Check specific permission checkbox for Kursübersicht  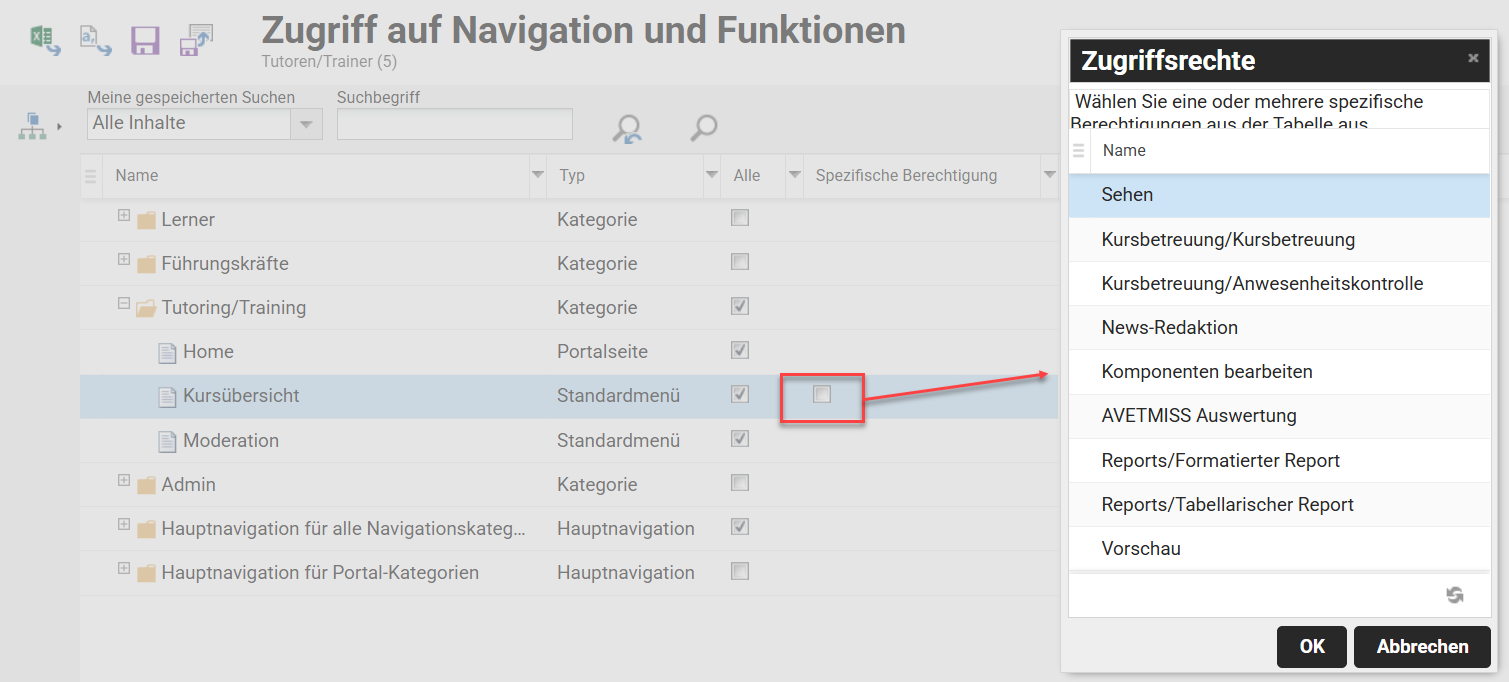(822, 394)
